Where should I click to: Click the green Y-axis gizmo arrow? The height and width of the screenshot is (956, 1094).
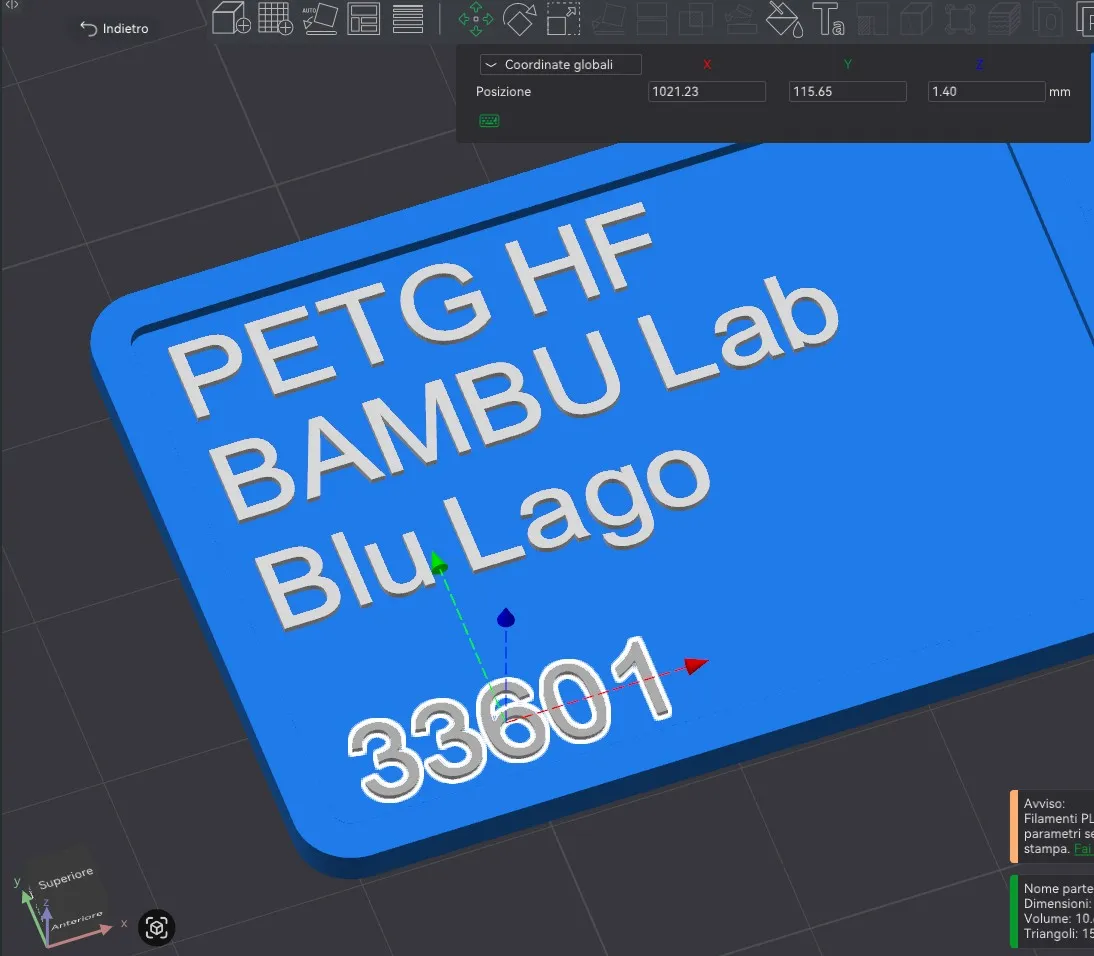coord(438,562)
